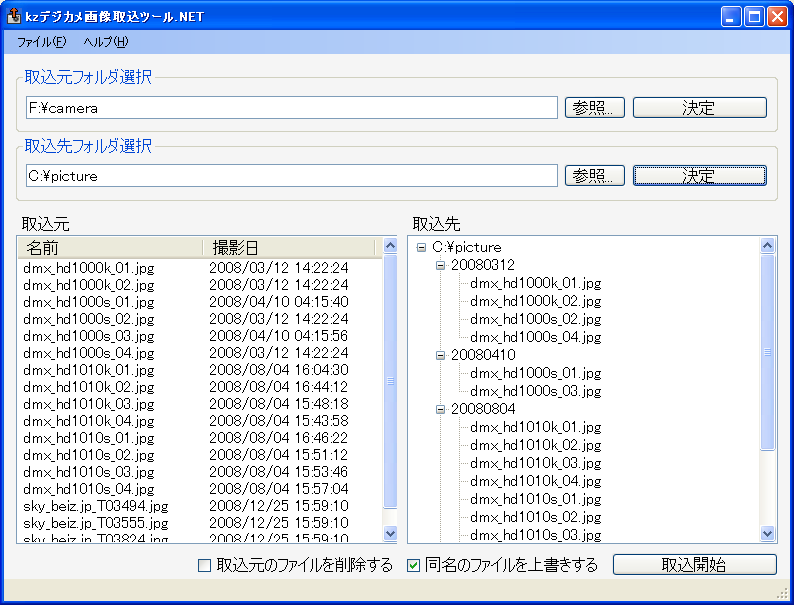Click the source list scrollbar thumb
Screen dimensions: 794x605
[x=390, y=381]
